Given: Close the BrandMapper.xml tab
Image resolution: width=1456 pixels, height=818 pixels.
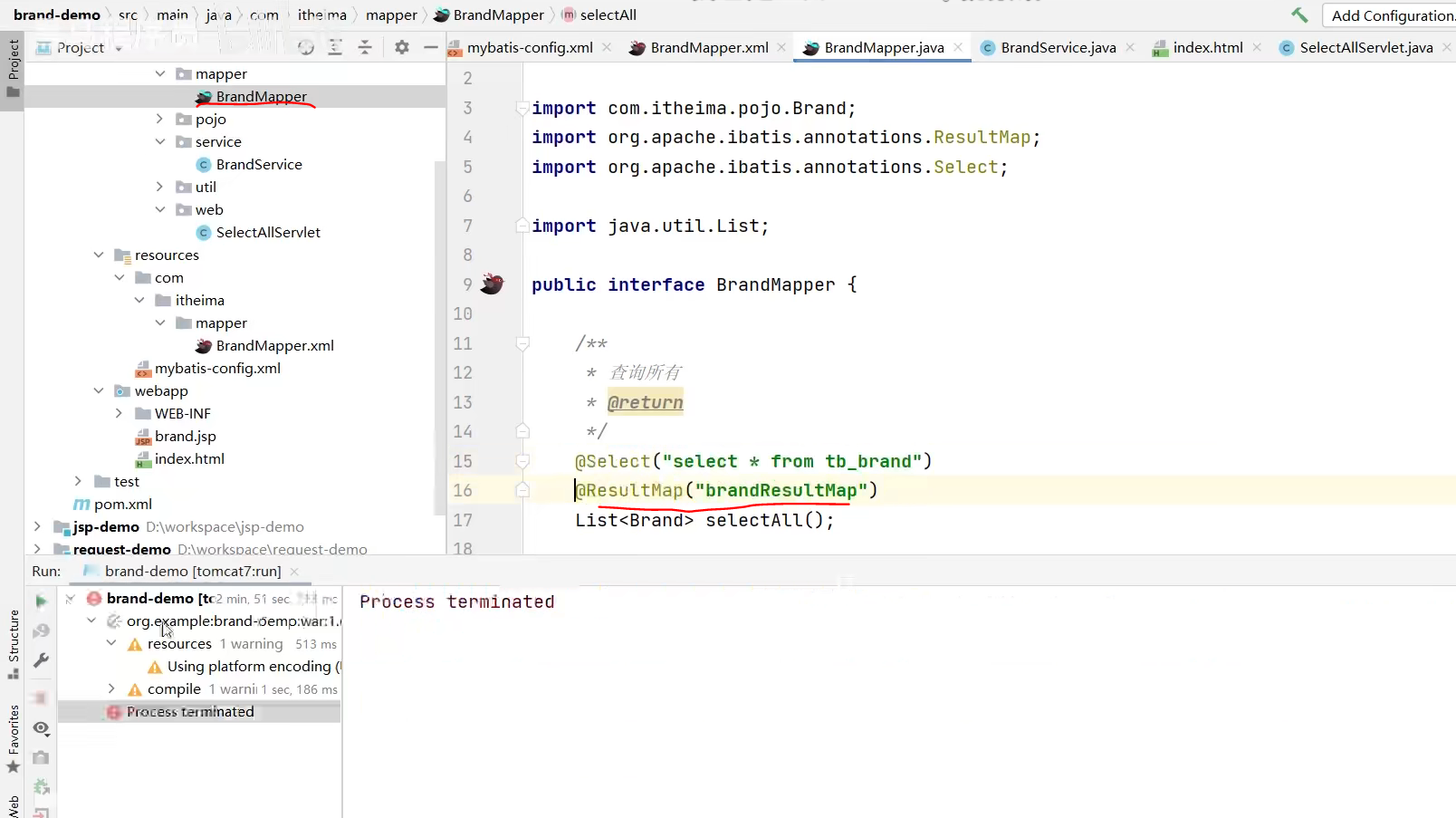Looking at the screenshot, I should point(781,47).
